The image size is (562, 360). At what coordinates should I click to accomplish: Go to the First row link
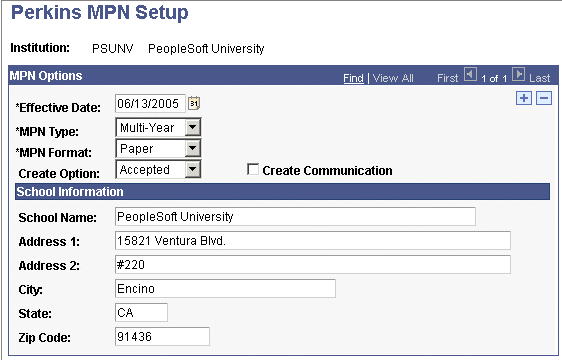(x=448, y=78)
